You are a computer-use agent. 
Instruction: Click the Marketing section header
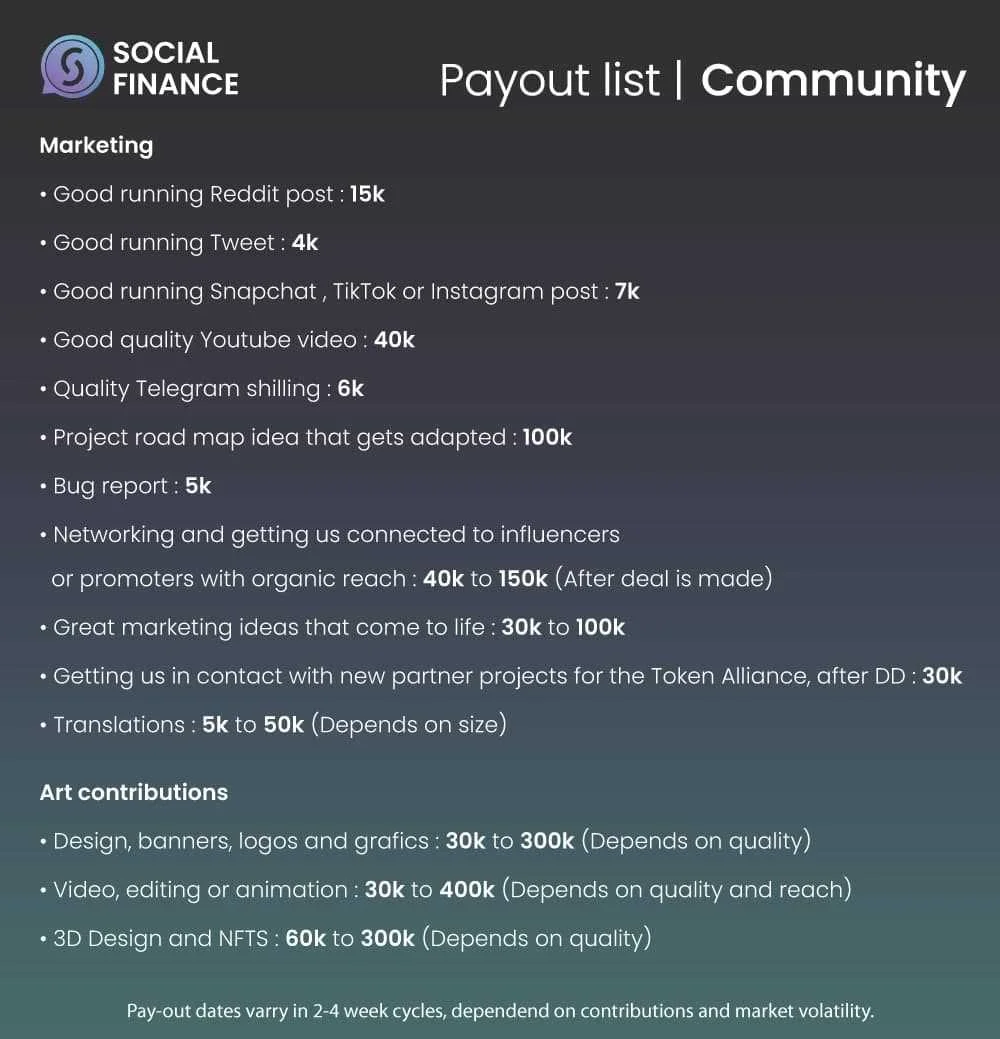click(96, 145)
